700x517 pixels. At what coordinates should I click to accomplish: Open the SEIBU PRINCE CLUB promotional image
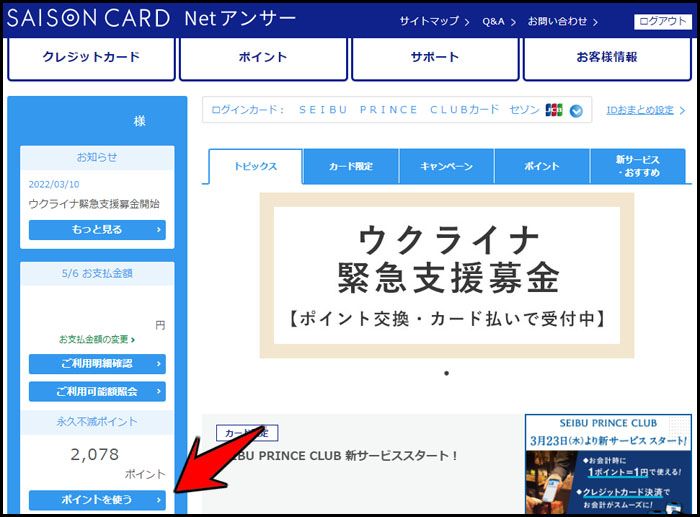(x=608, y=464)
